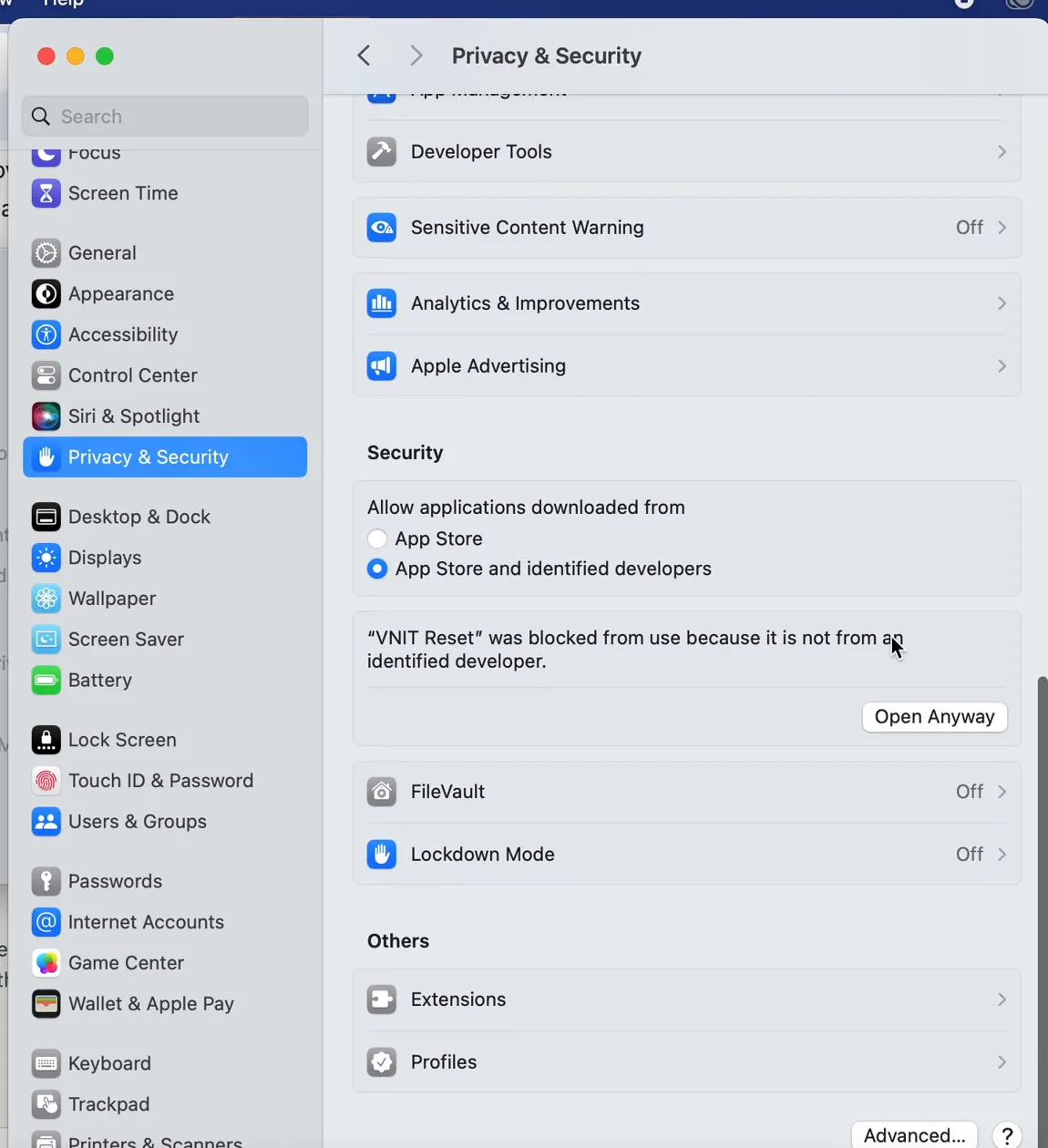This screenshot has width=1048, height=1148.
Task: Click Privacy & Security hand icon
Action: pyautogui.click(x=46, y=457)
